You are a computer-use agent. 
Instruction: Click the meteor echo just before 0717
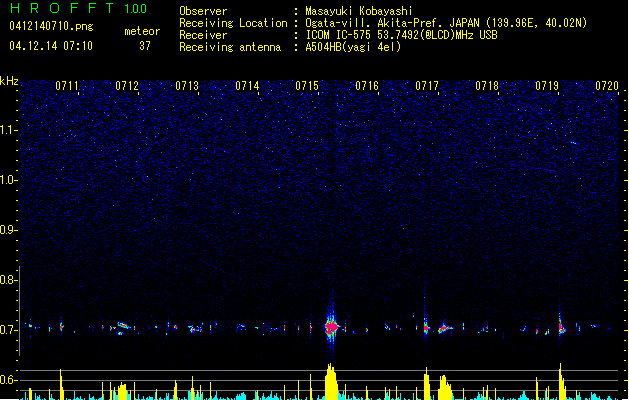point(426,327)
